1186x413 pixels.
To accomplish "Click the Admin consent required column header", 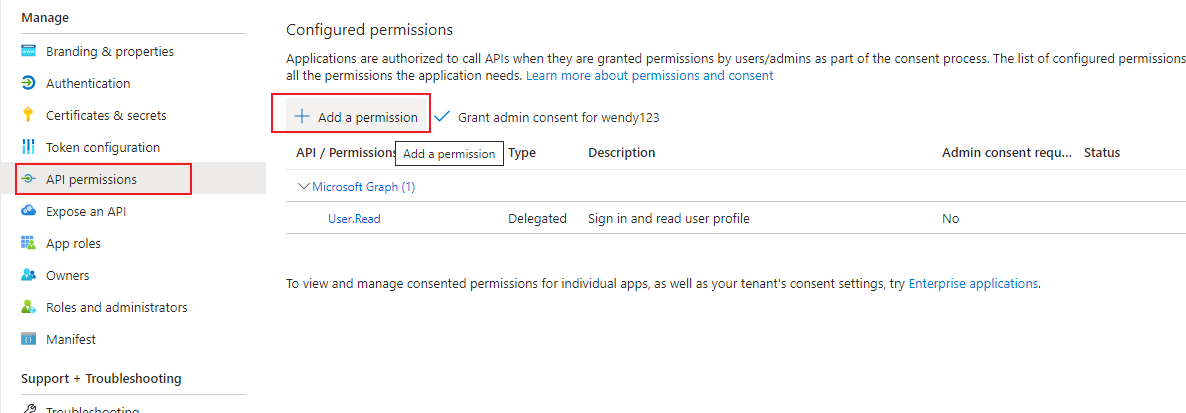I will 1007,153.
